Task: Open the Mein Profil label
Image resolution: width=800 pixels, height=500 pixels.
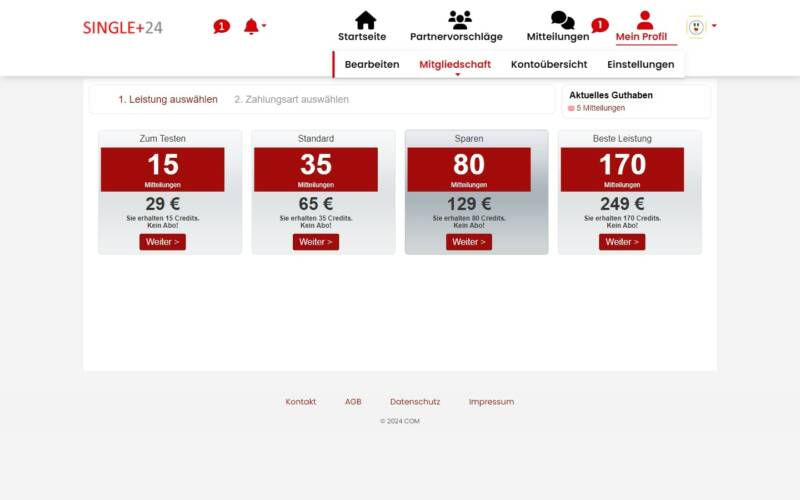Action: tap(641, 37)
